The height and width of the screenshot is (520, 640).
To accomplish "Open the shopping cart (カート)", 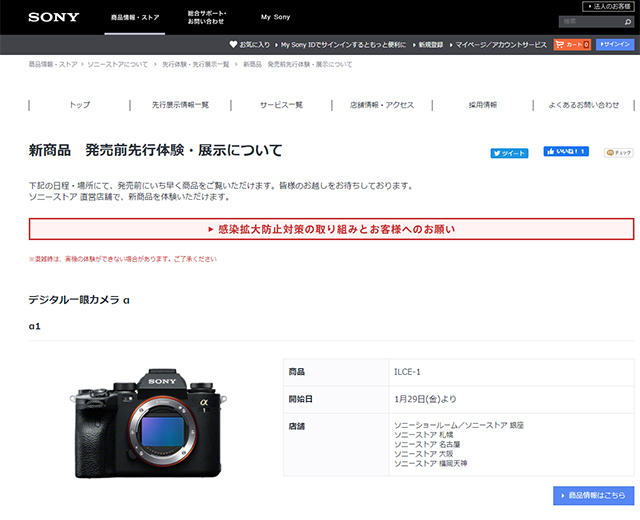I will [572, 45].
